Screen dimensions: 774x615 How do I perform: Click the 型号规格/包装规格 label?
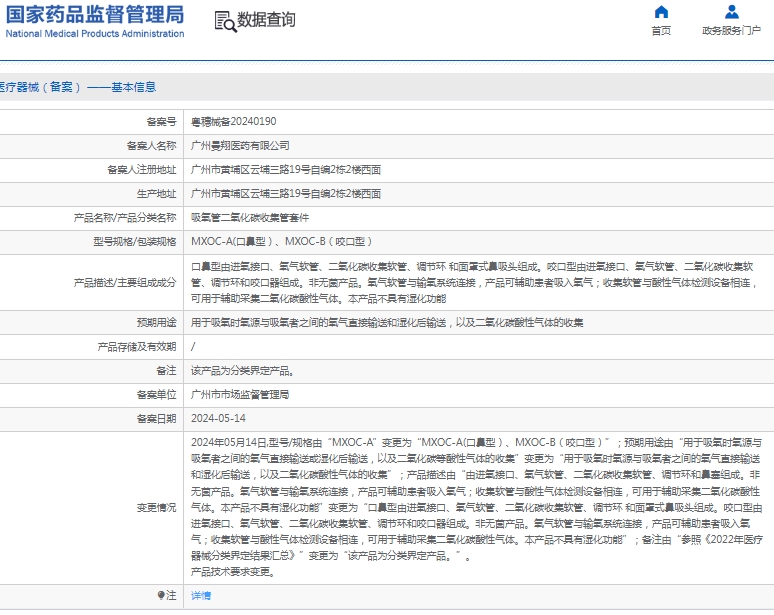[x=135, y=241]
